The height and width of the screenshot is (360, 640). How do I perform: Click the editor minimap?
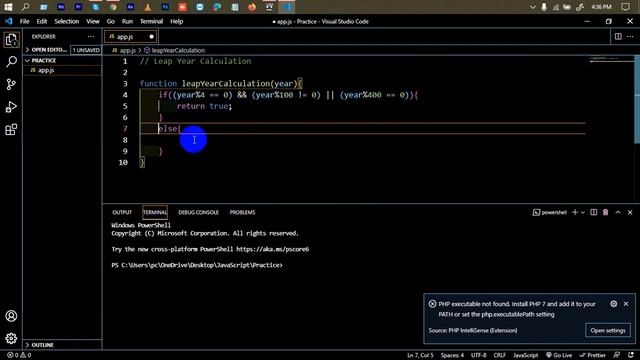tap(611, 60)
